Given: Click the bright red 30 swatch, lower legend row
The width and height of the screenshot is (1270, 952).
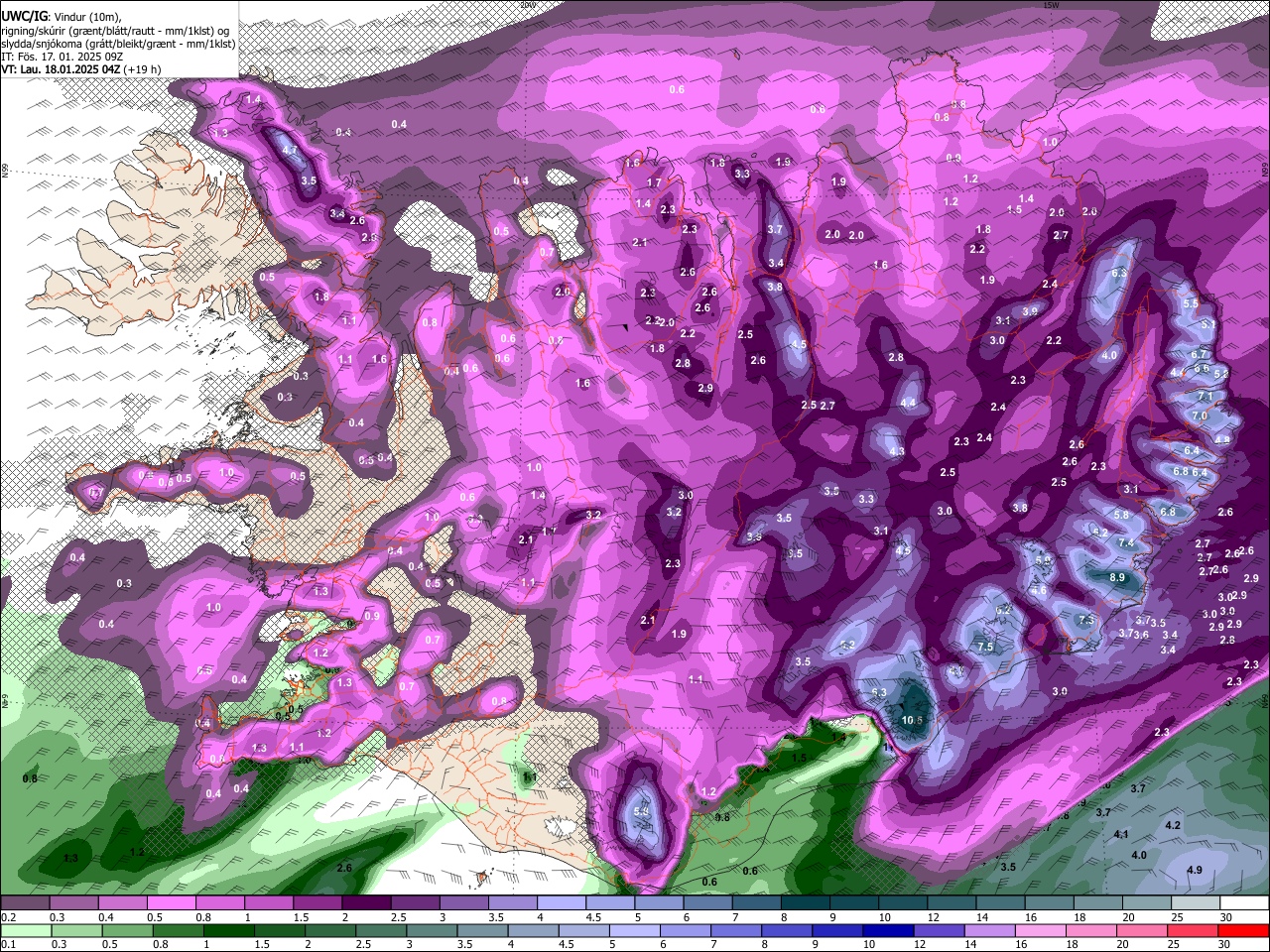Looking at the screenshot, I should 1243,930.
